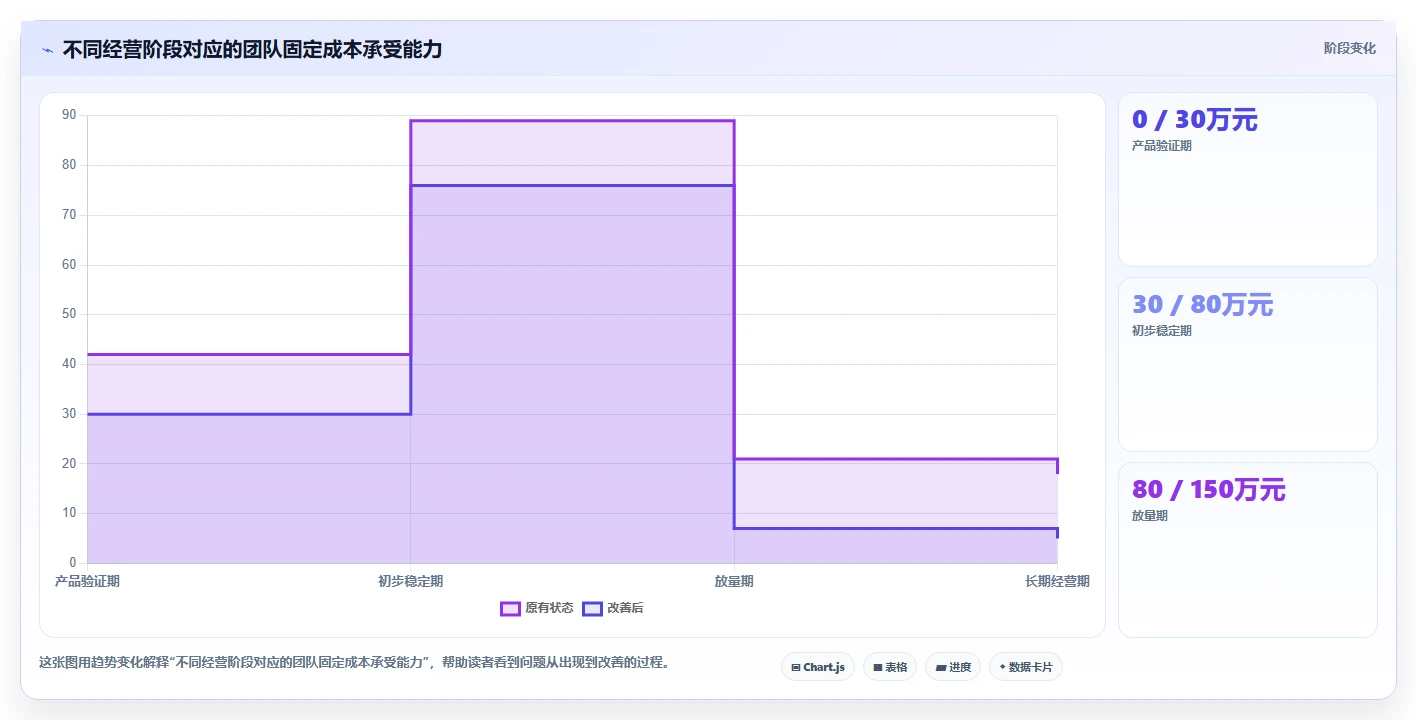Click the Chart.js tag

click(818, 667)
